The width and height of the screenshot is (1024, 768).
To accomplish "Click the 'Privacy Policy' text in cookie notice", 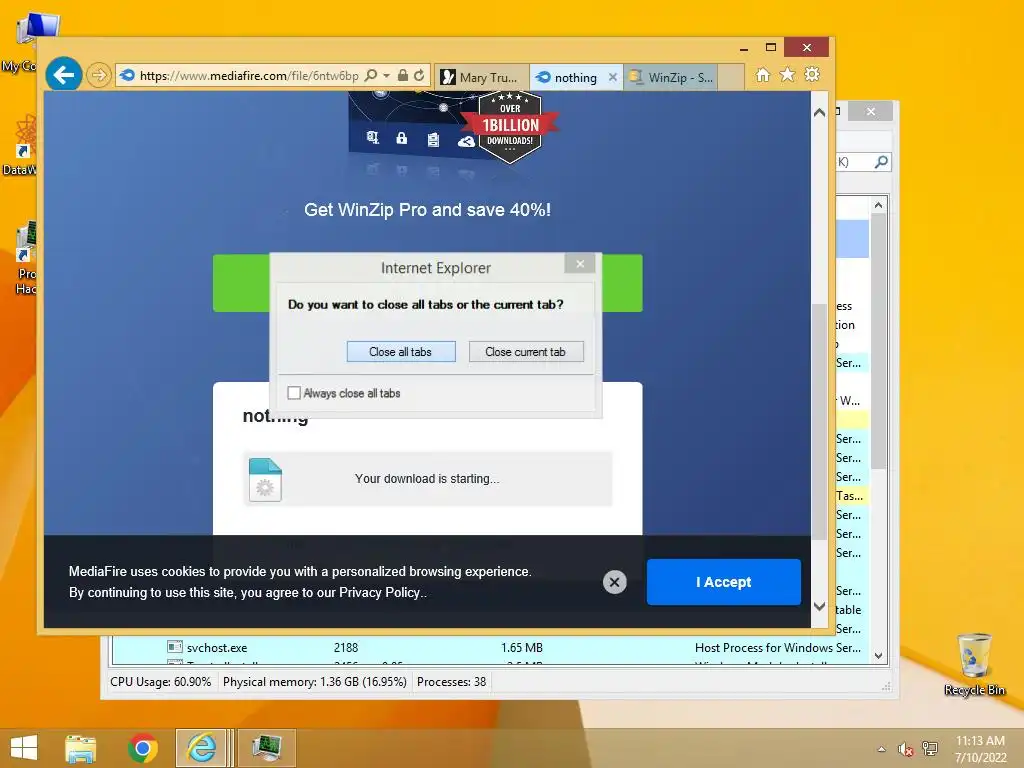I will point(379,592).
